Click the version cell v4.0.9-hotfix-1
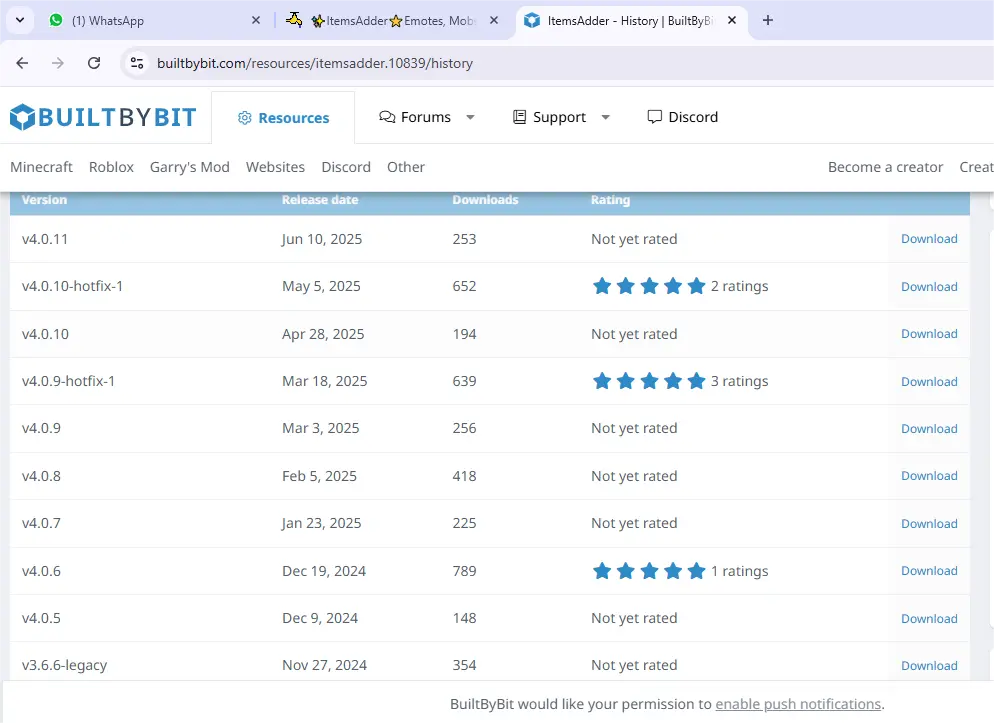994x723 pixels. pyautogui.click(x=68, y=381)
